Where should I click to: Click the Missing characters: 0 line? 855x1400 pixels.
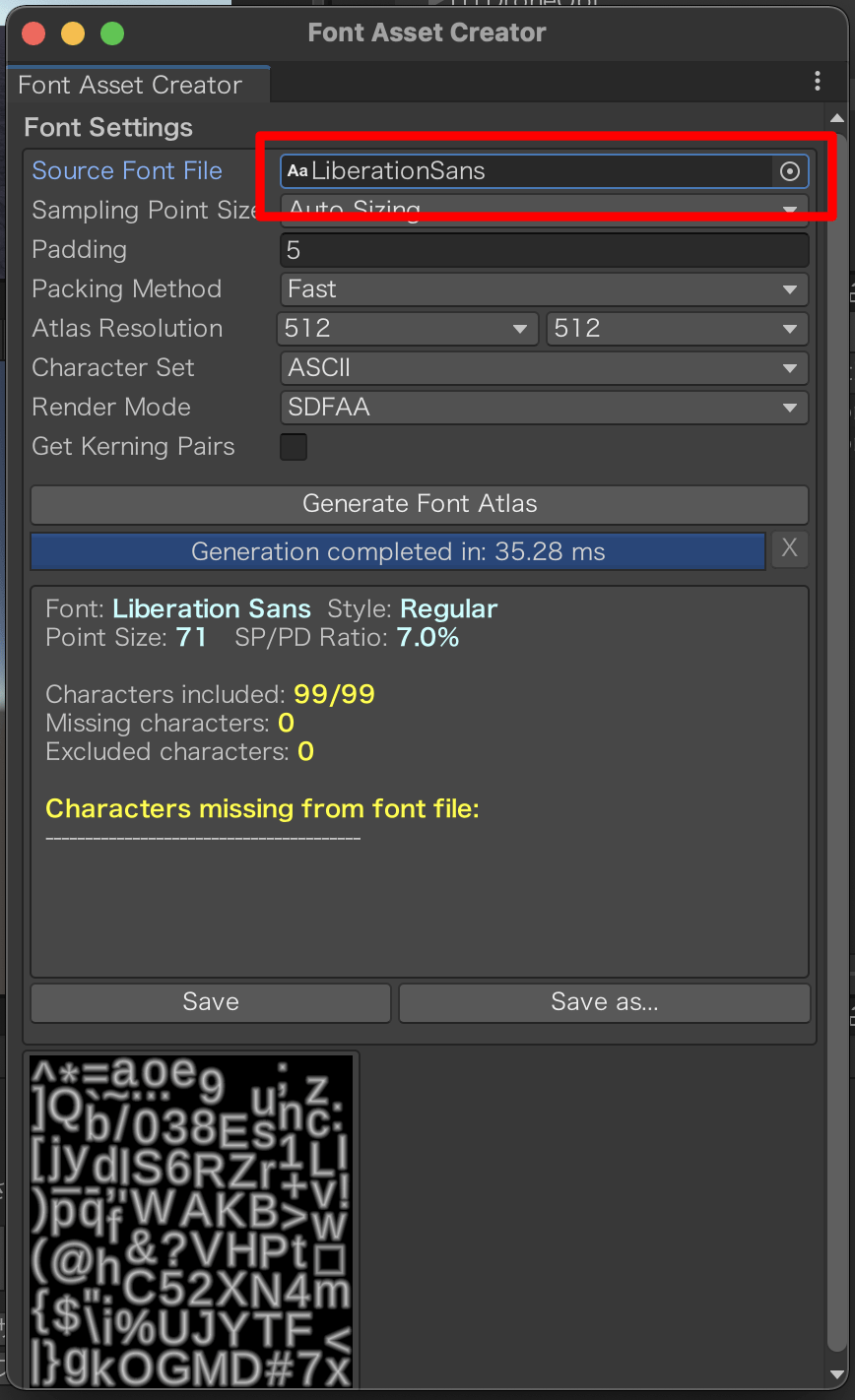[169, 724]
